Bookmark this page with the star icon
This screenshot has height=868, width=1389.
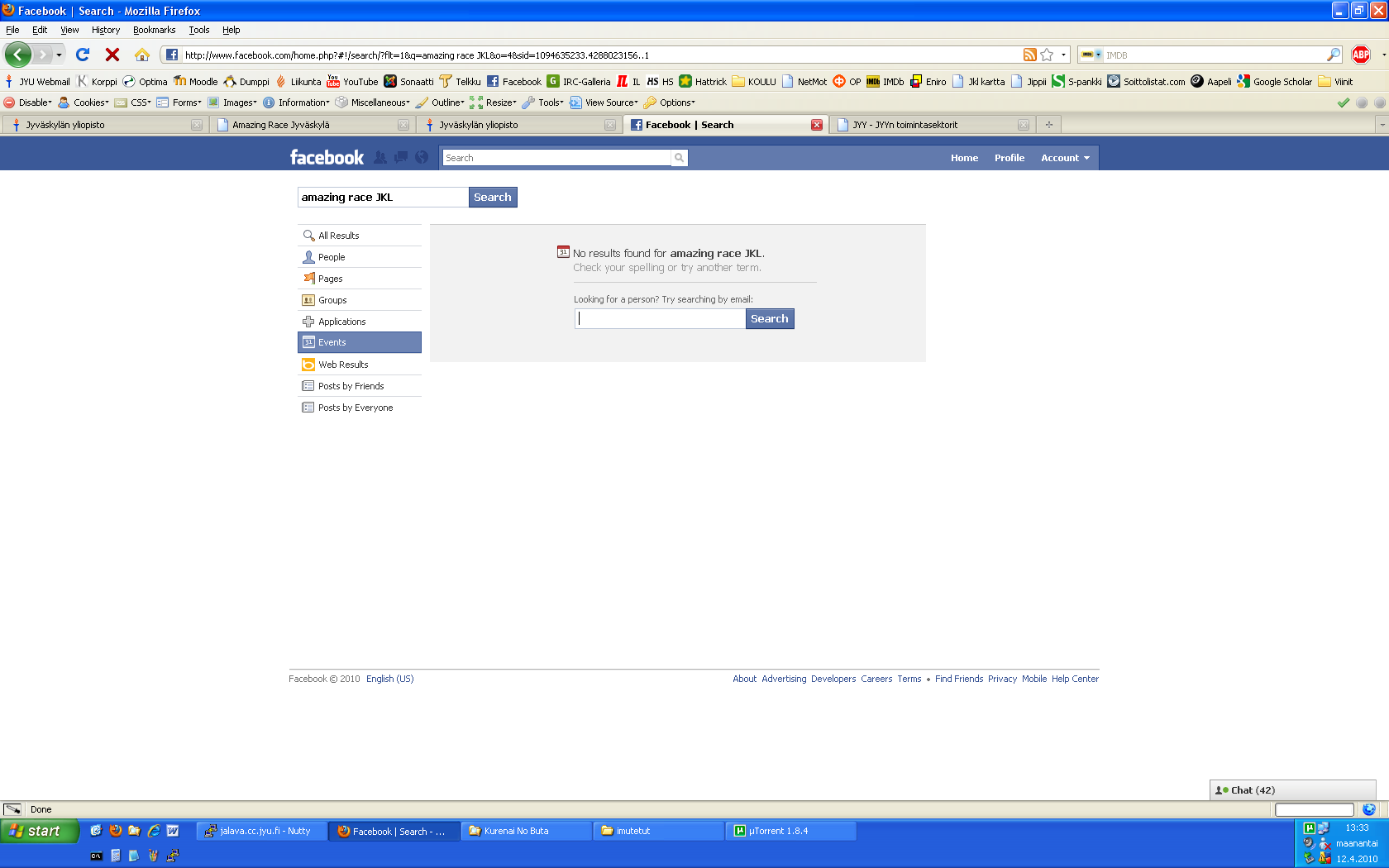(x=1047, y=55)
